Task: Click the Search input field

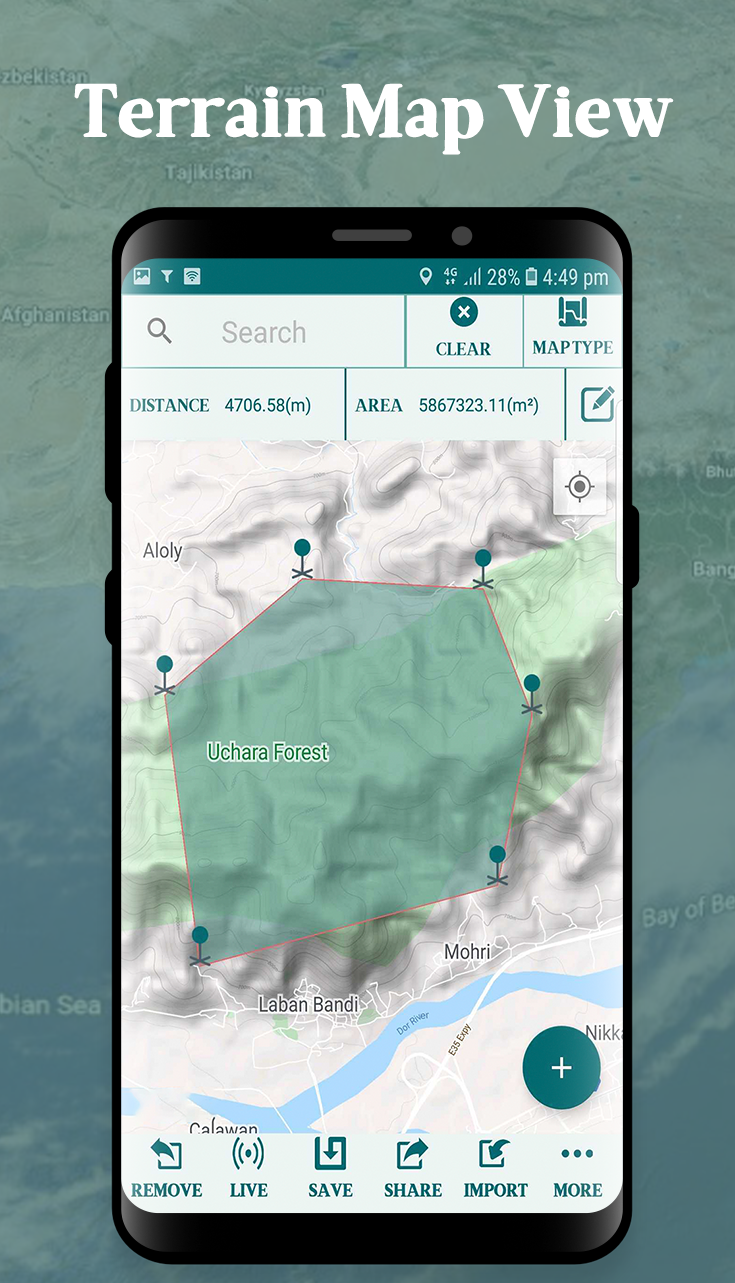Action: click(264, 332)
